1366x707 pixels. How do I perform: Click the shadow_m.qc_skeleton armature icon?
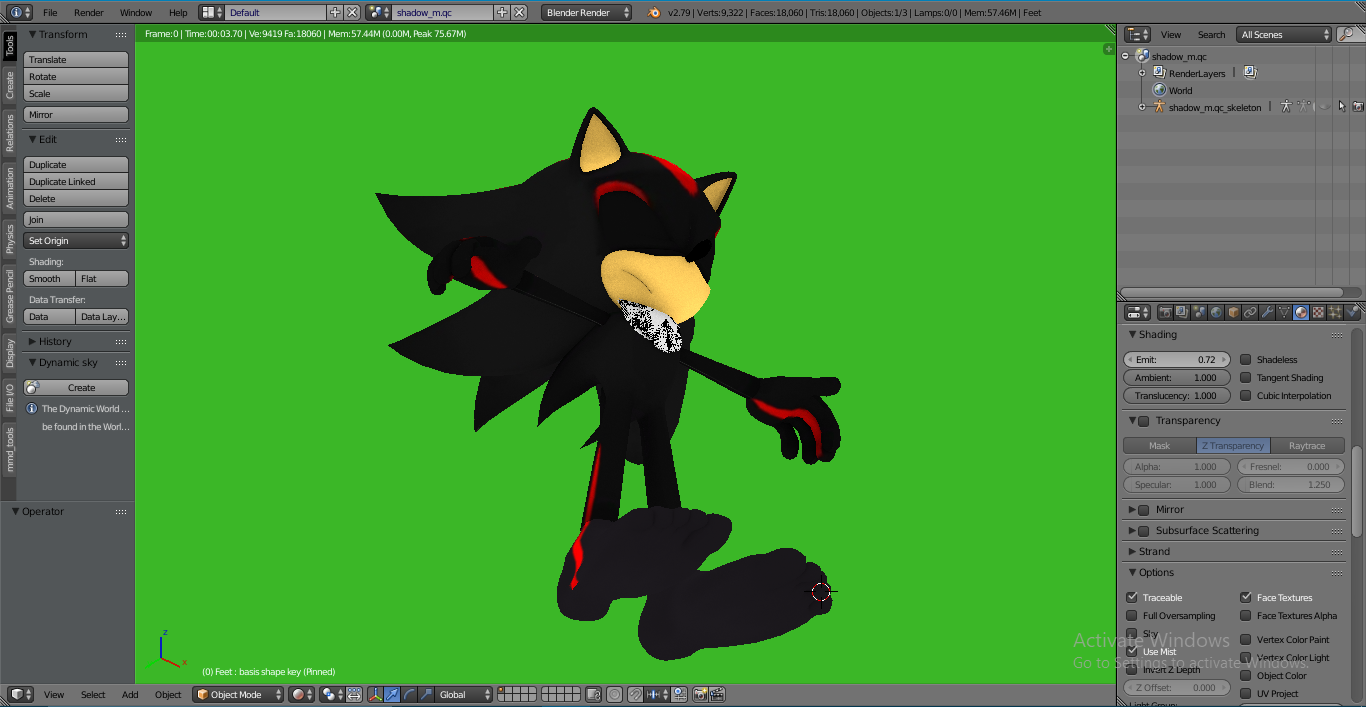pos(1160,107)
